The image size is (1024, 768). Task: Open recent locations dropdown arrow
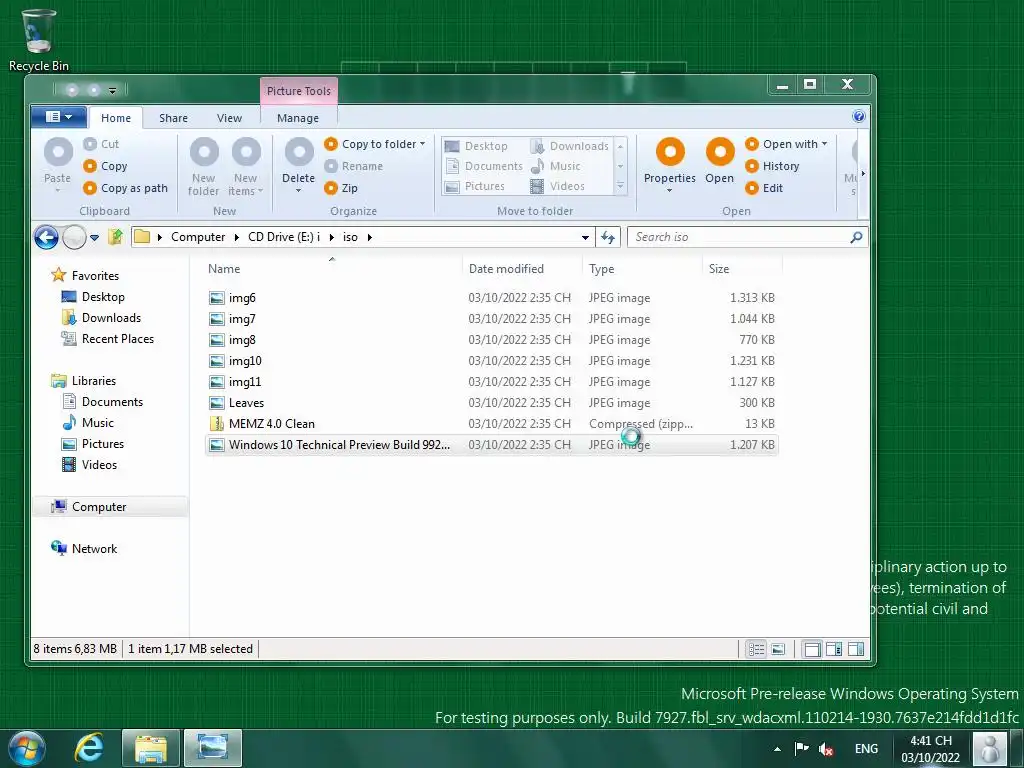click(x=95, y=238)
